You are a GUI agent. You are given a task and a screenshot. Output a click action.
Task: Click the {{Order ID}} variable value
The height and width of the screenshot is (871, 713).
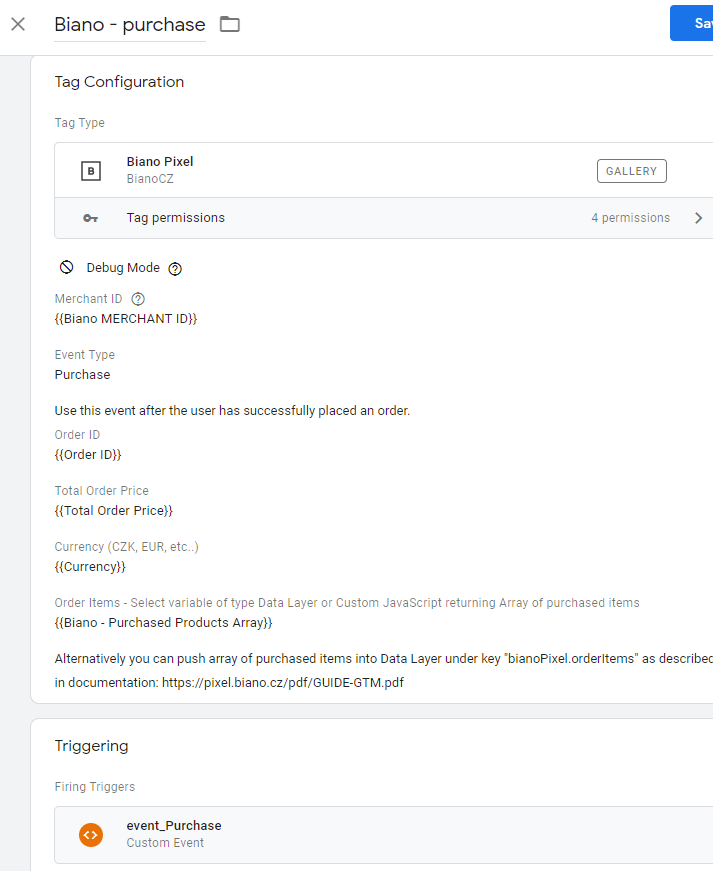point(88,455)
